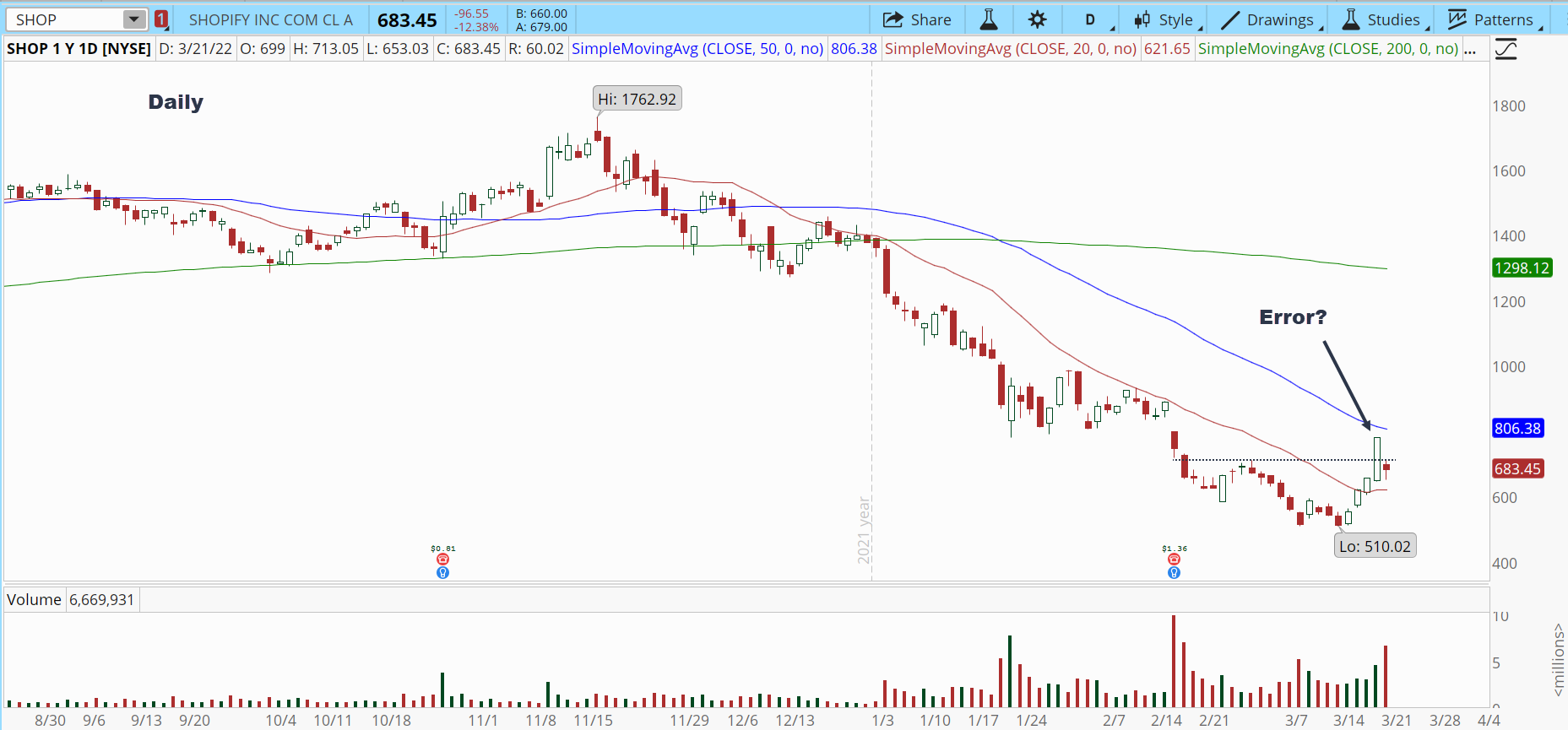The width and height of the screenshot is (1568, 730).
Task: Open the Studies menu
Action: (x=1386, y=19)
